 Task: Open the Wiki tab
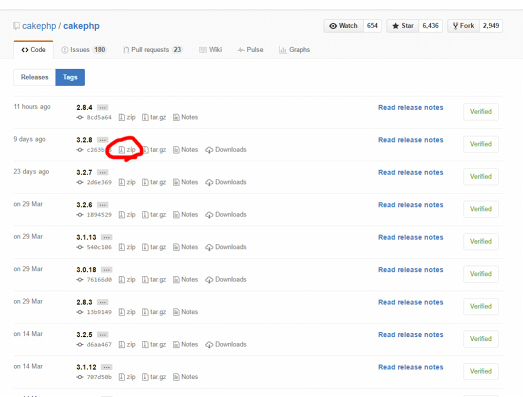tap(210, 50)
